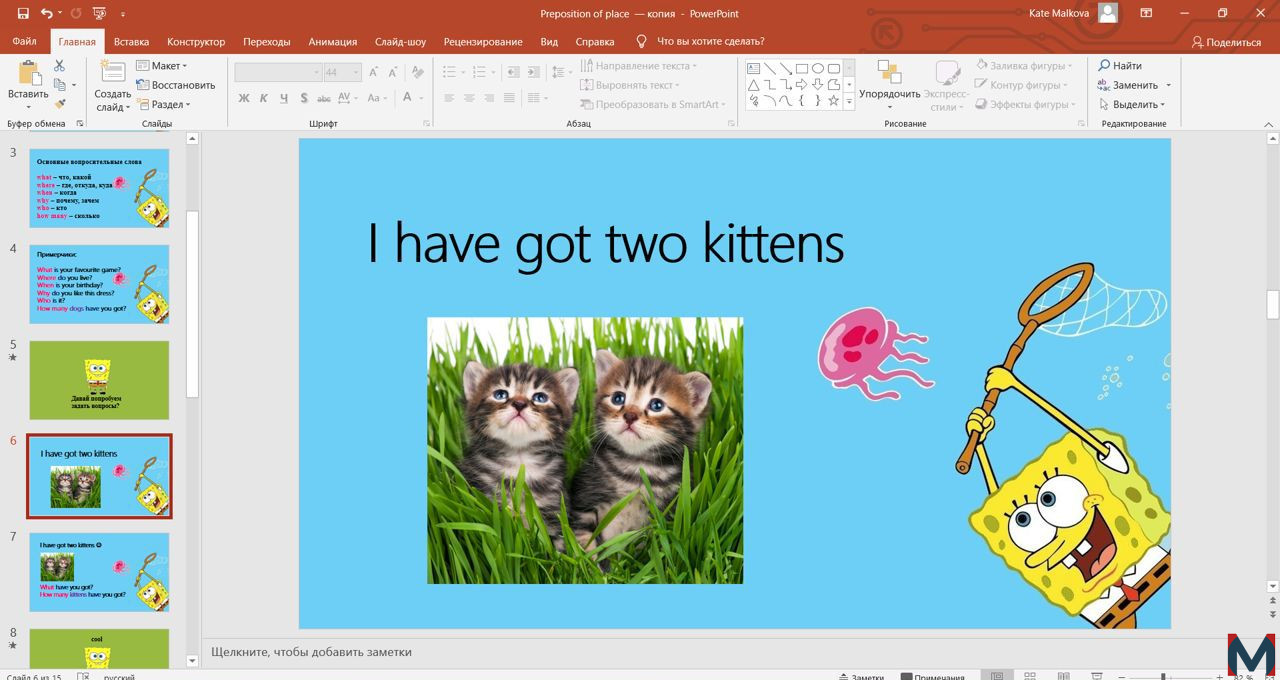Switch to Normal view in status bar
The width and height of the screenshot is (1280, 680).
coord(996,676)
